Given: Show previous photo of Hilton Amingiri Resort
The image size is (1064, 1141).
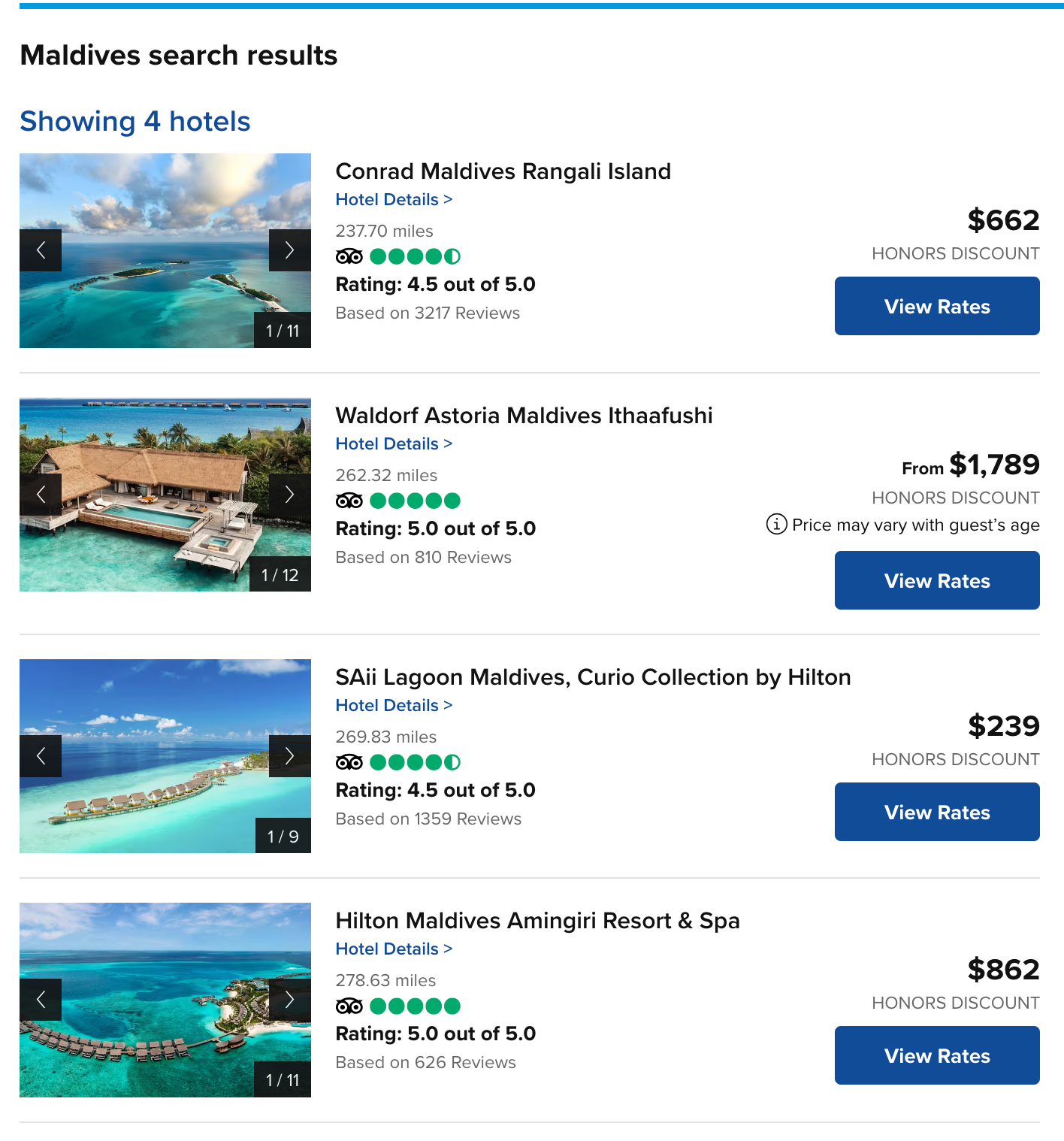Looking at the screenshot, I should point(41,1000).
